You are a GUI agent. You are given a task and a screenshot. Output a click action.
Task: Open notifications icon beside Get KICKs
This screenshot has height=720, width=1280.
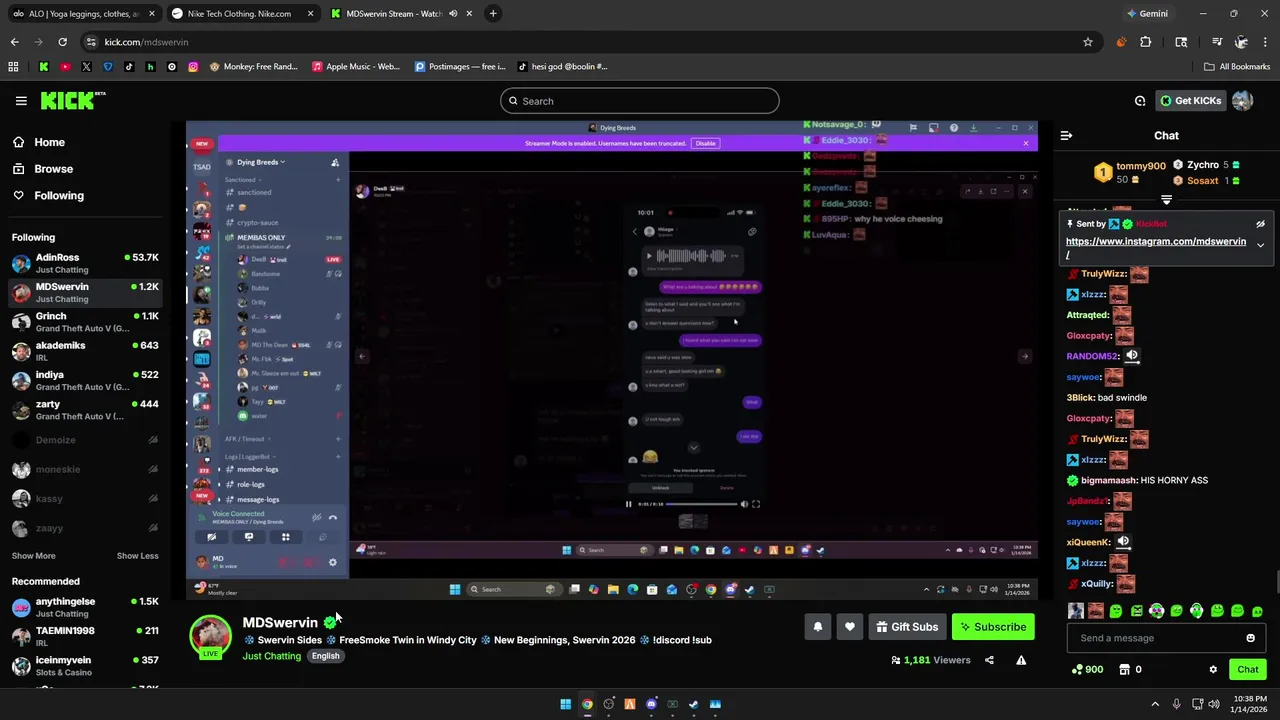[1140, 101]
